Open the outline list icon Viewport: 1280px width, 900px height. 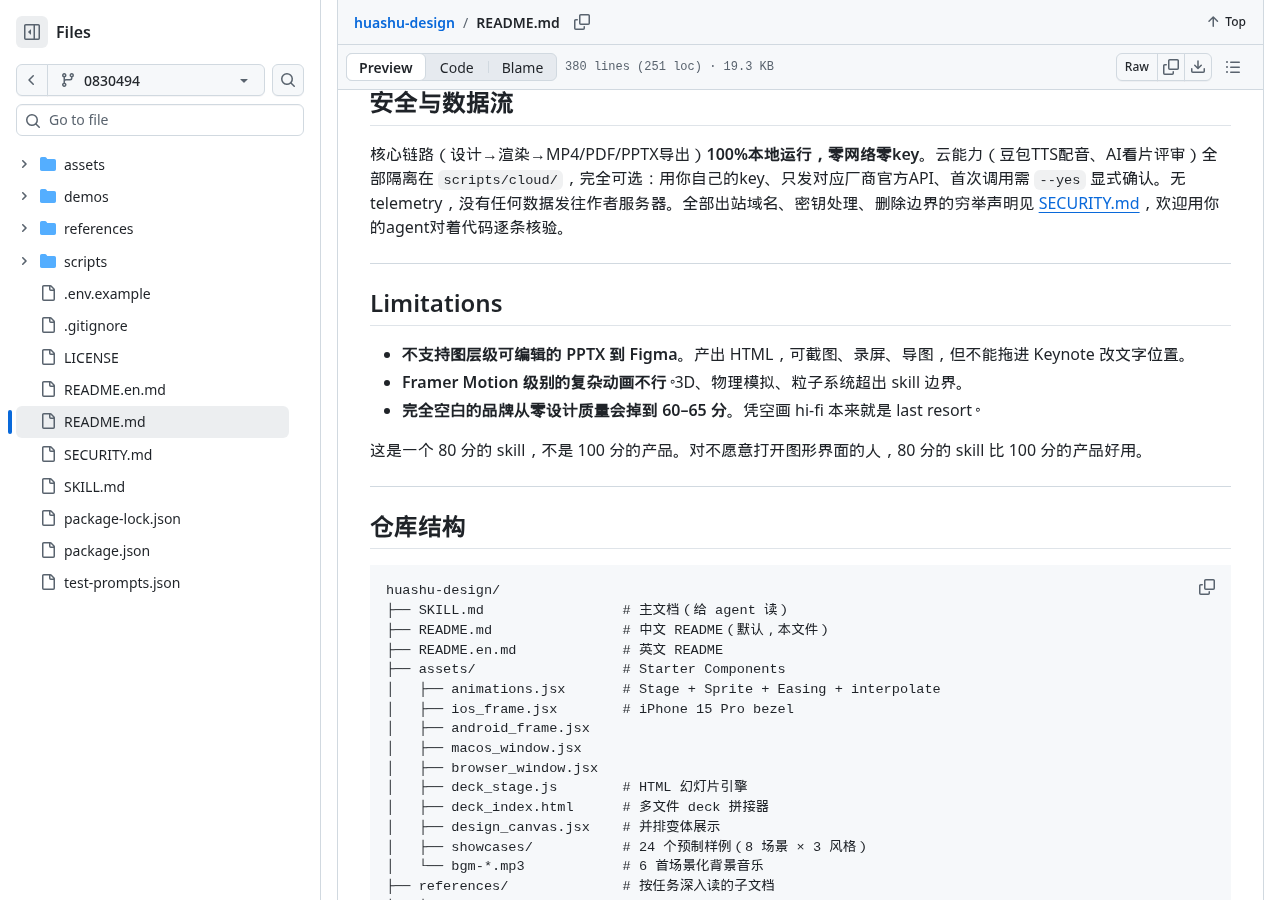pos(1233,67)
